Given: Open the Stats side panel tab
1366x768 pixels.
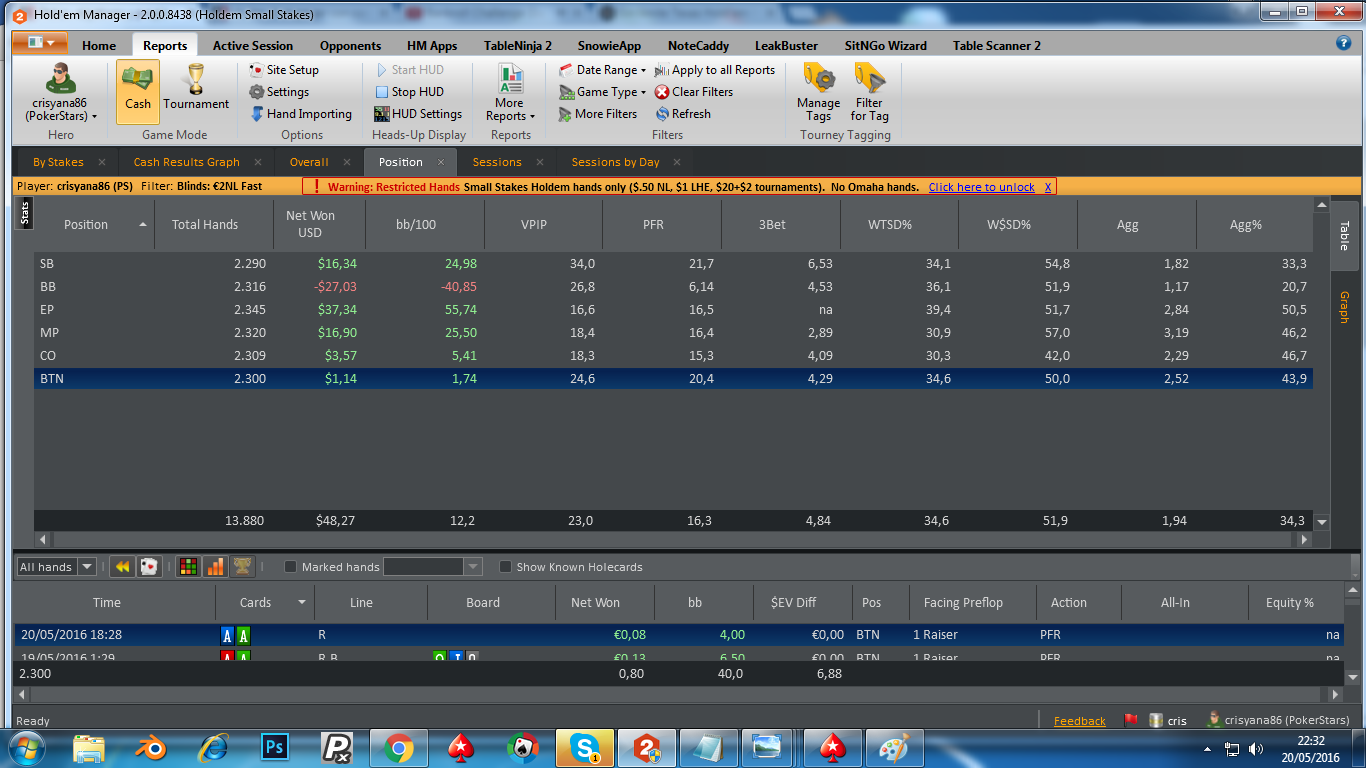Looking at the screenshot, I should point(25,213).
